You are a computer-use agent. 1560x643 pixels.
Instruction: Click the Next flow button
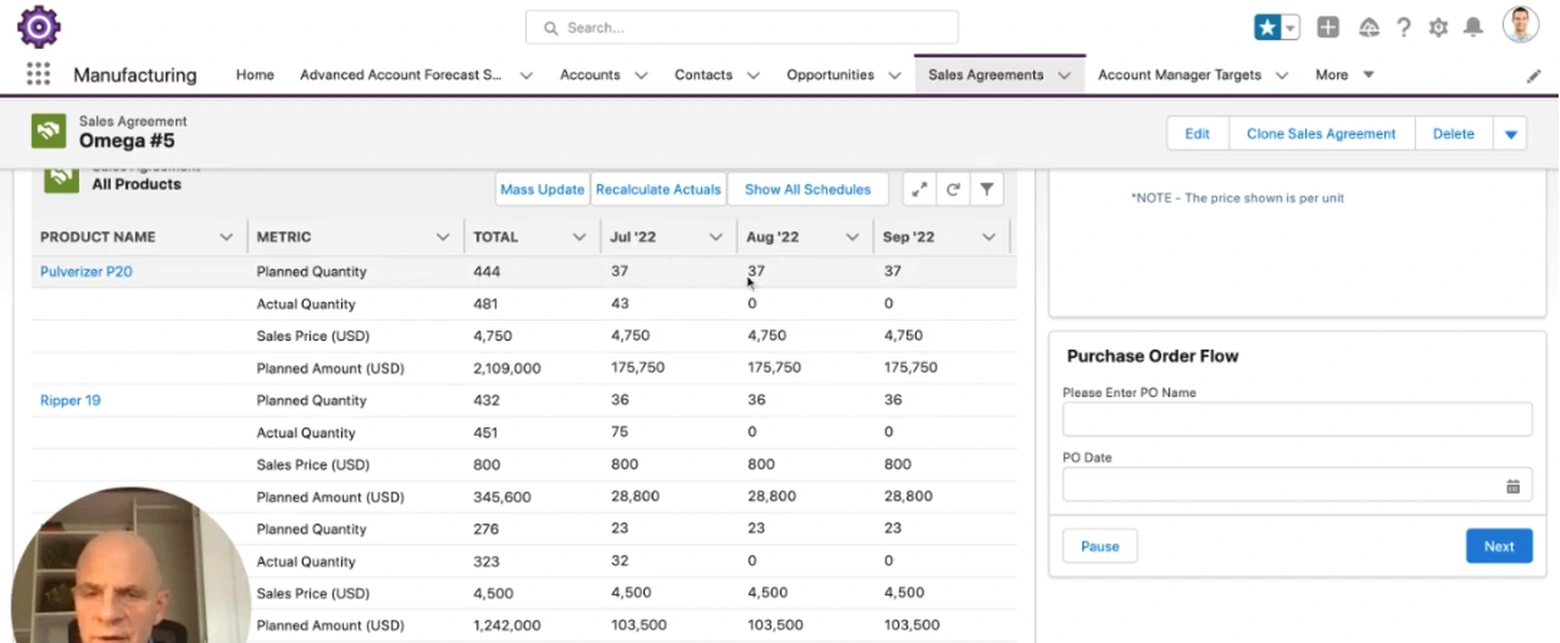(x=1499, y=546)
